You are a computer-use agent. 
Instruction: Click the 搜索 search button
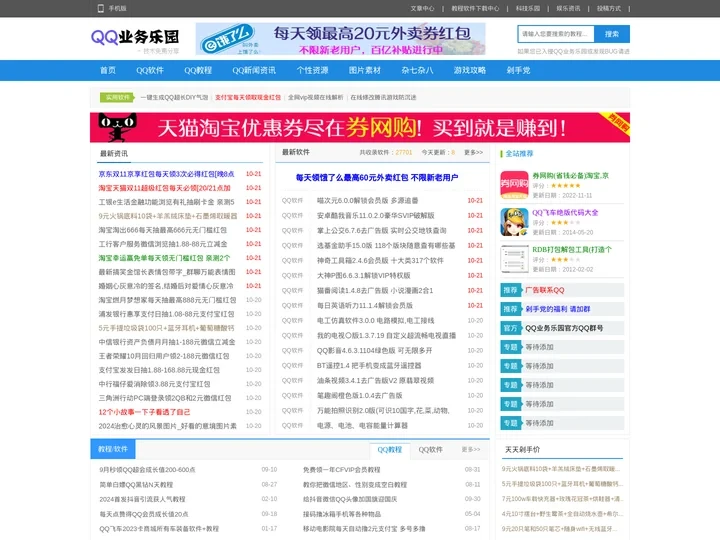coord(612,34)
